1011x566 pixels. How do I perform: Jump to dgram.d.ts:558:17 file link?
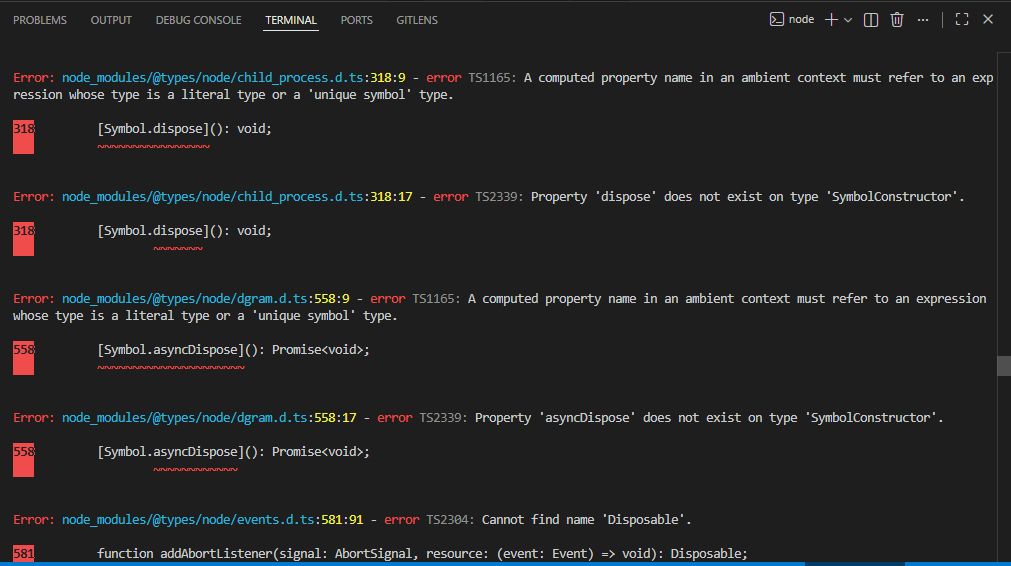tap(209, 418)
